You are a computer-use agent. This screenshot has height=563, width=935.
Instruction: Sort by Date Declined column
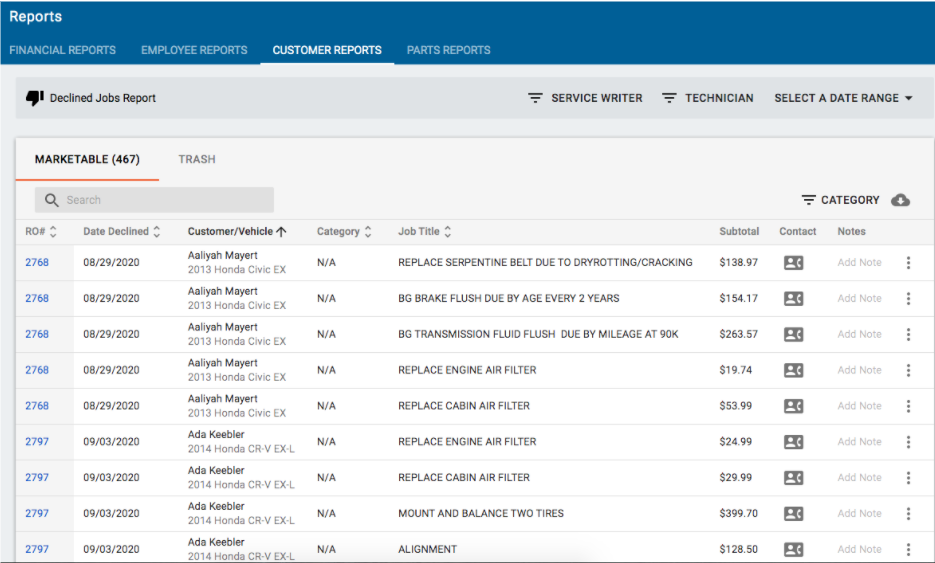coord(121,232)
